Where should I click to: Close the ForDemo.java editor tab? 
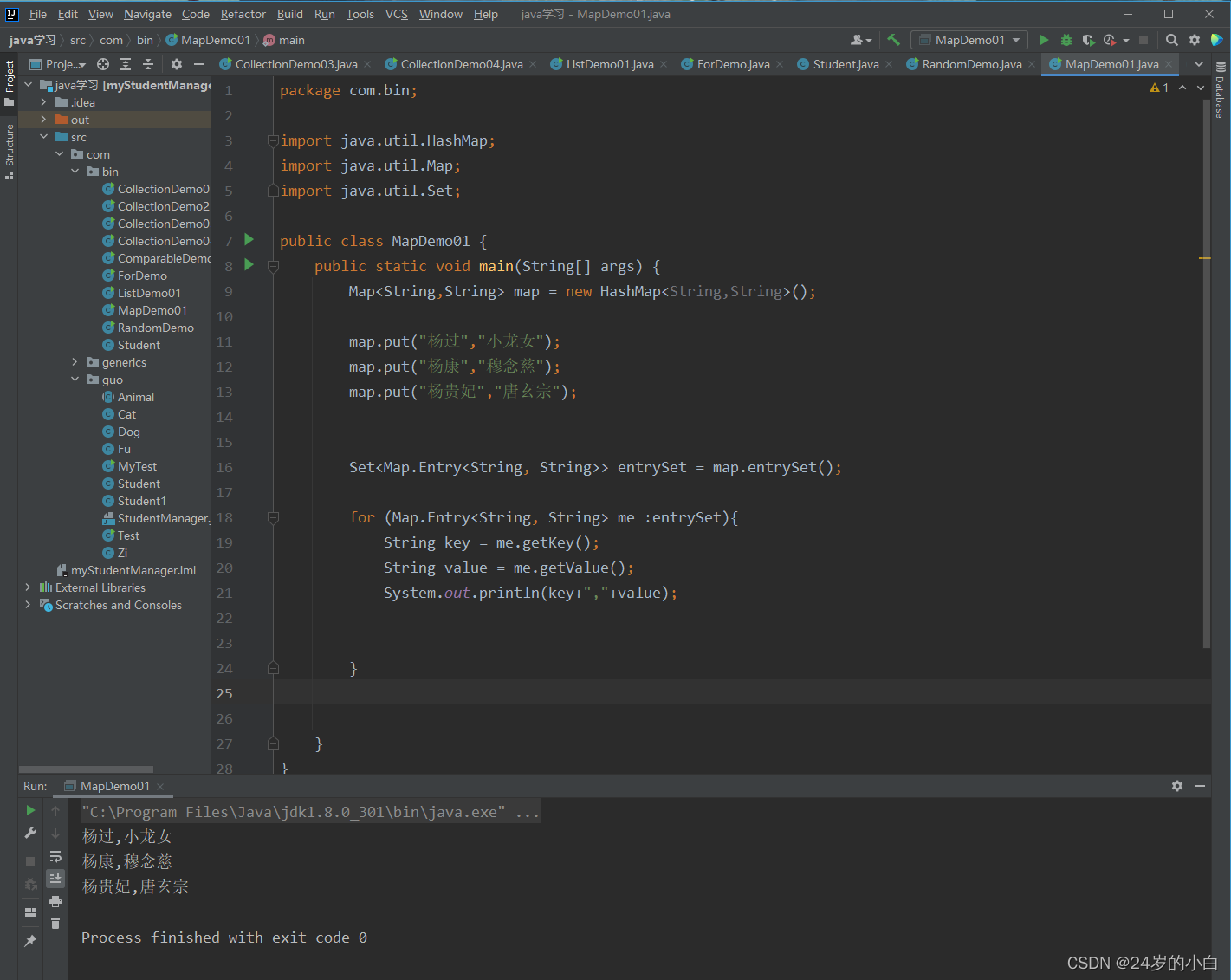(x=780, y=64)
